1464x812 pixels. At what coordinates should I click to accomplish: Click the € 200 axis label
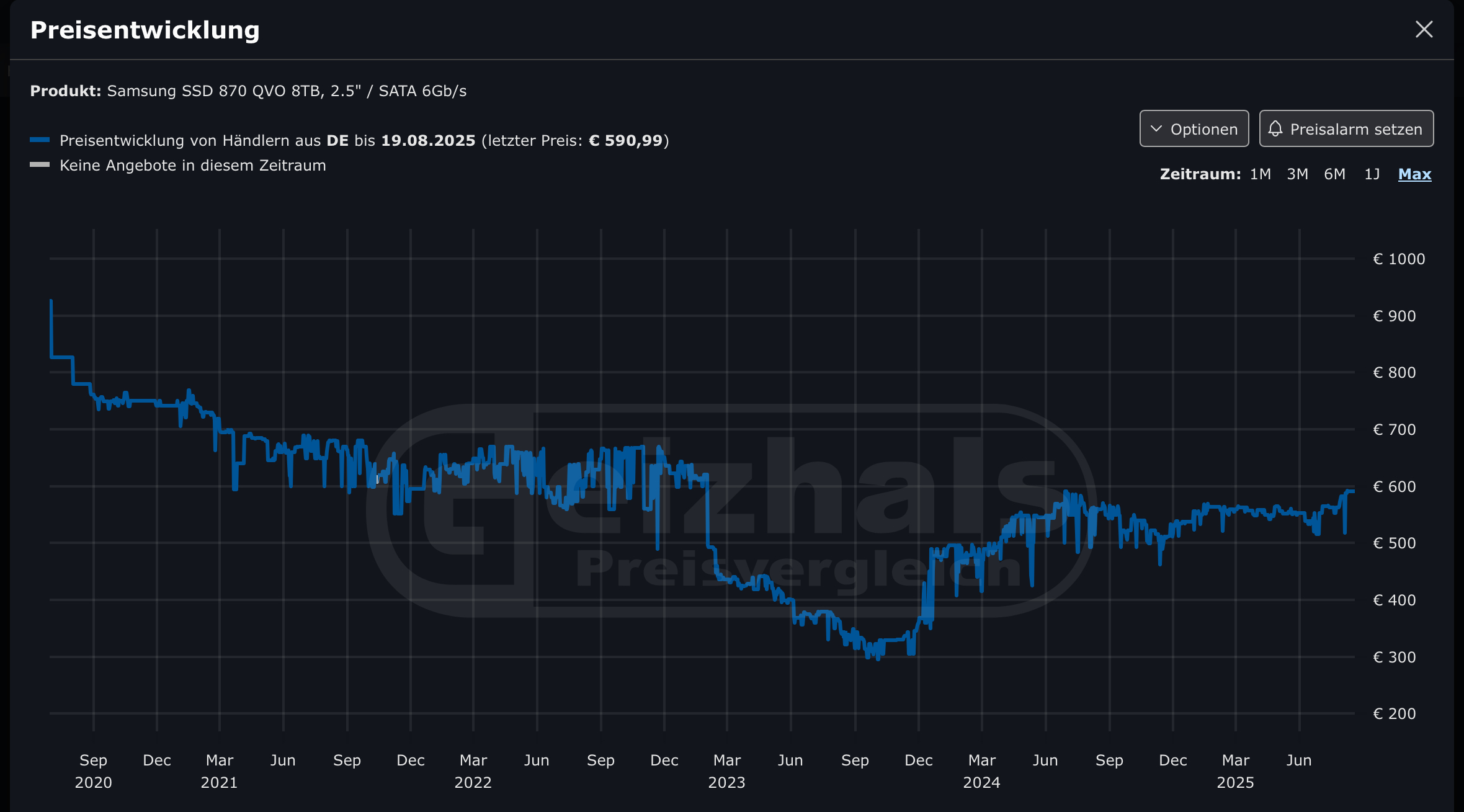(1395, 714)
